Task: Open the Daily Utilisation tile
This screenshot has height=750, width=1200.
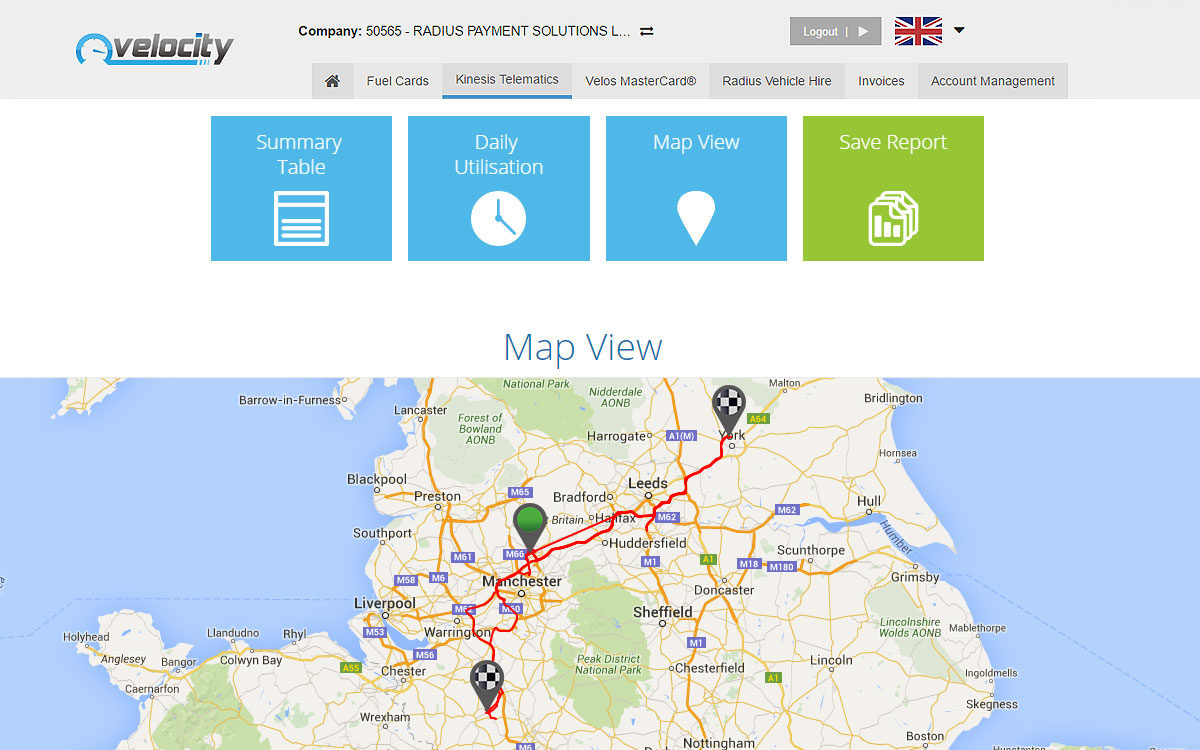Action: click(499, 188)
